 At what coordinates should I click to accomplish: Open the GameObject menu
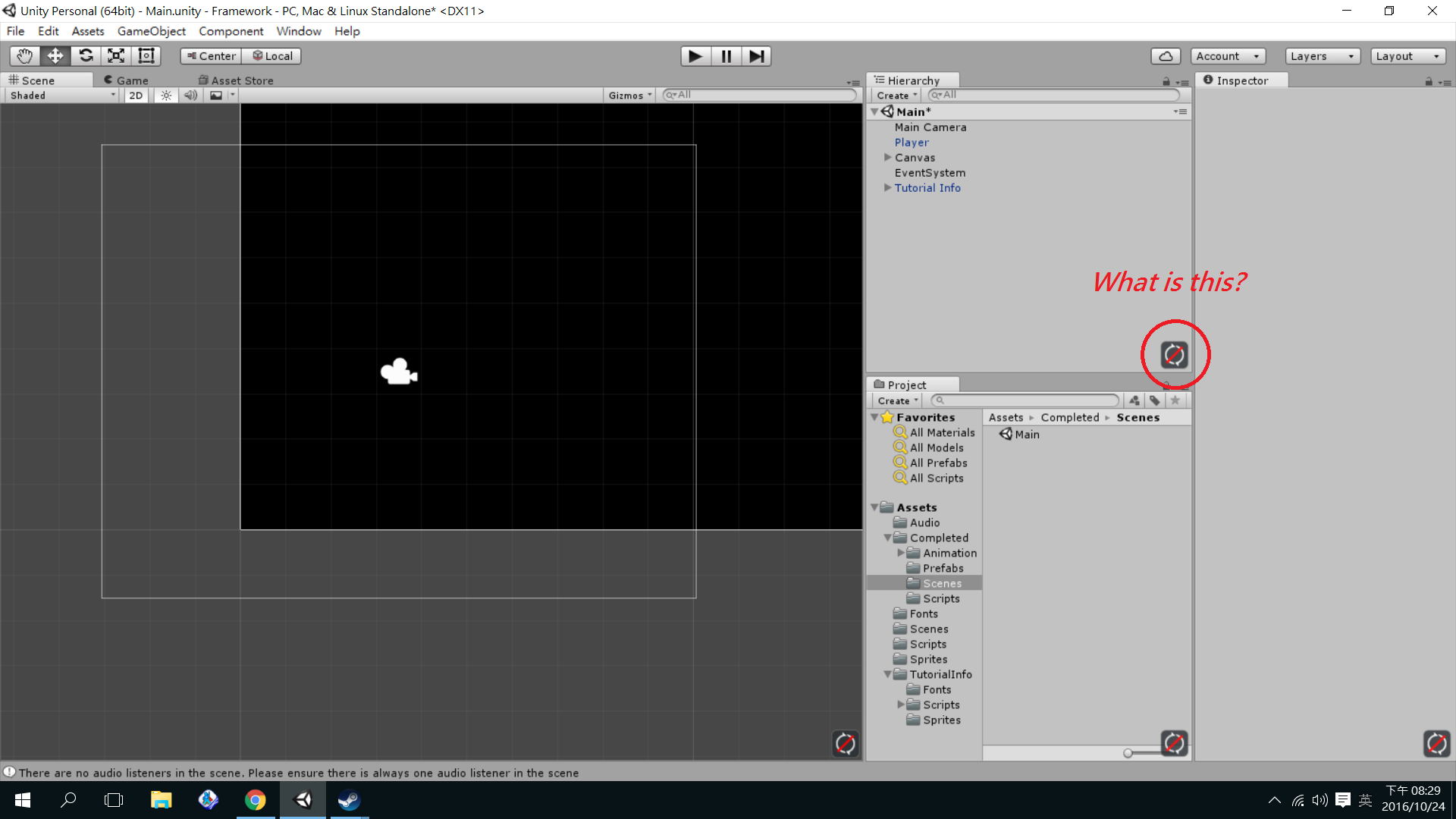click(x=151, y=31)
